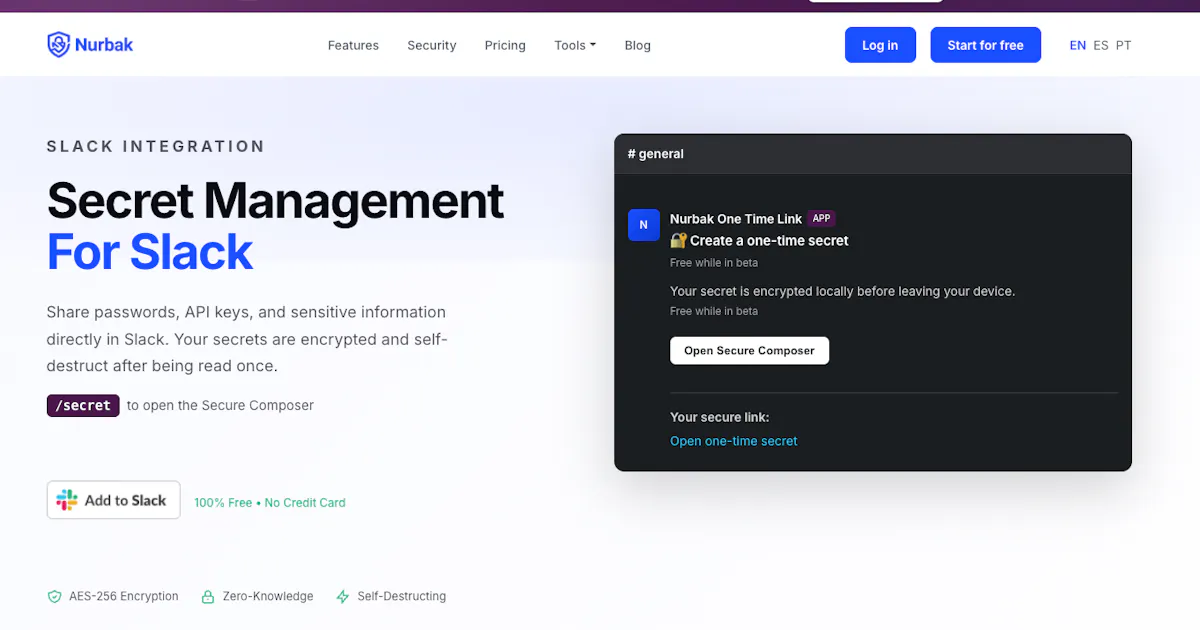Click the /secret command badge
This screenshot has width=1200, height=630.
point(83,405)
